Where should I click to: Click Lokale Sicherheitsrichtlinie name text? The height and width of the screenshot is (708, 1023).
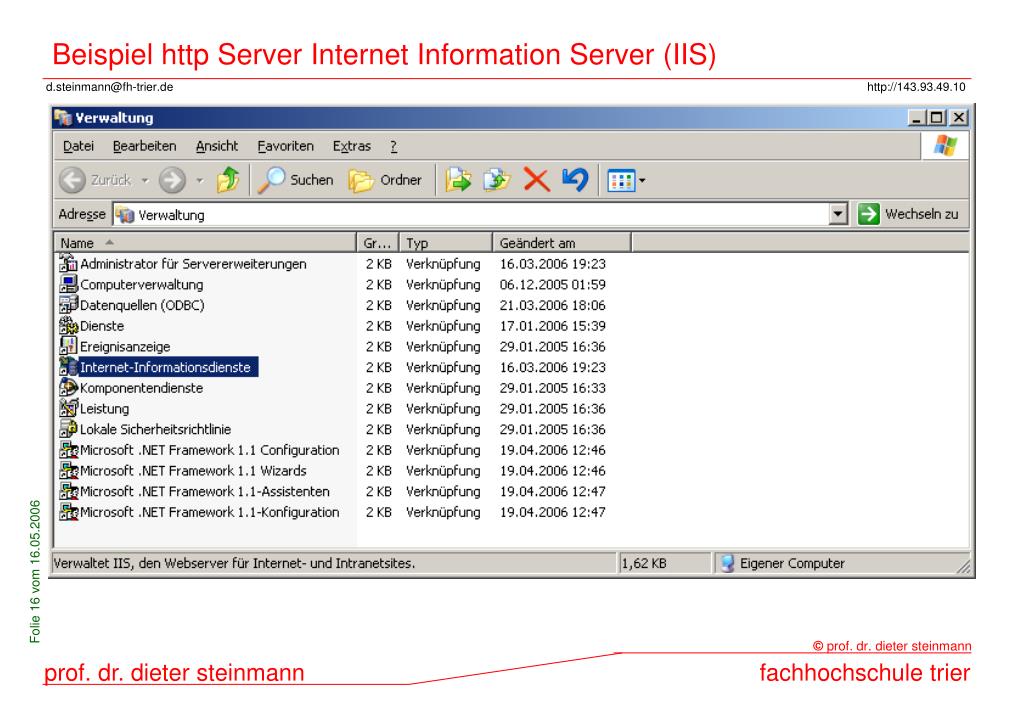click(x=155, y=429)
